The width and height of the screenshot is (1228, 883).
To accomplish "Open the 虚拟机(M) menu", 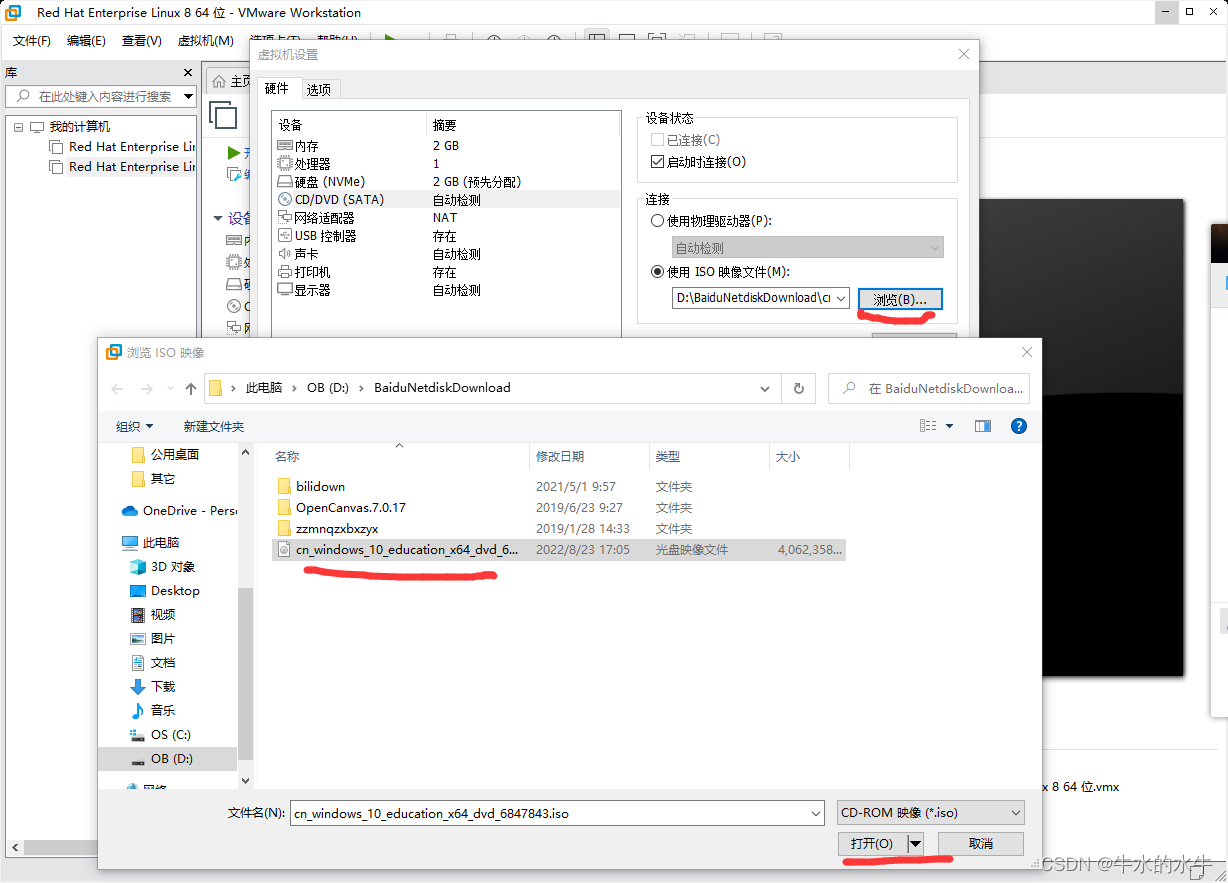I will pos(206,41).
